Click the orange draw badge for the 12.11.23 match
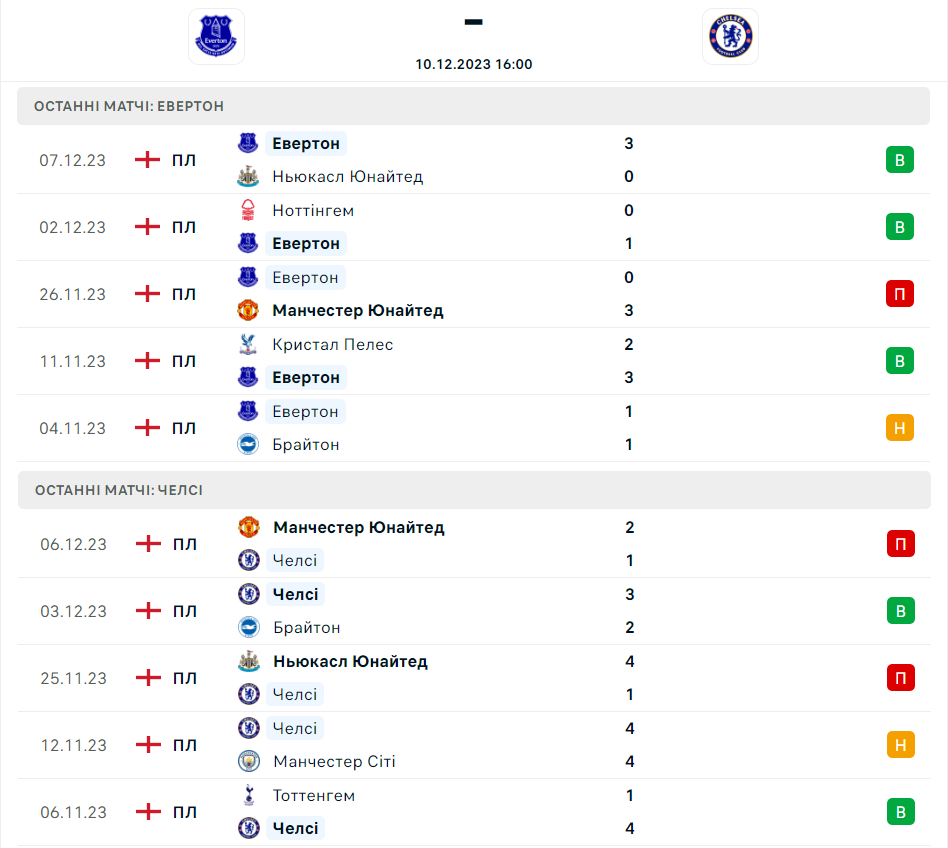Viewport: 948px width, 848px height. [x=900, y=745]
